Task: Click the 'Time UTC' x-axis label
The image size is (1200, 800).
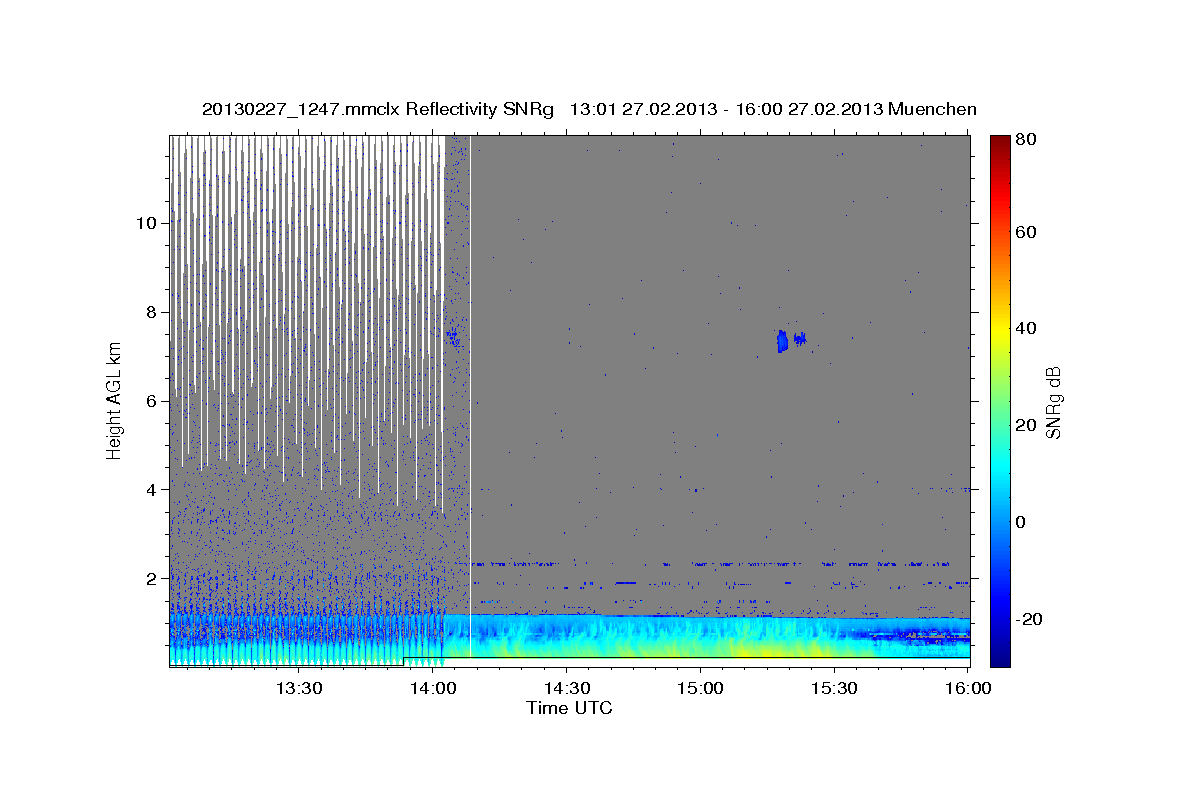Action: click(x=569, y=709)
